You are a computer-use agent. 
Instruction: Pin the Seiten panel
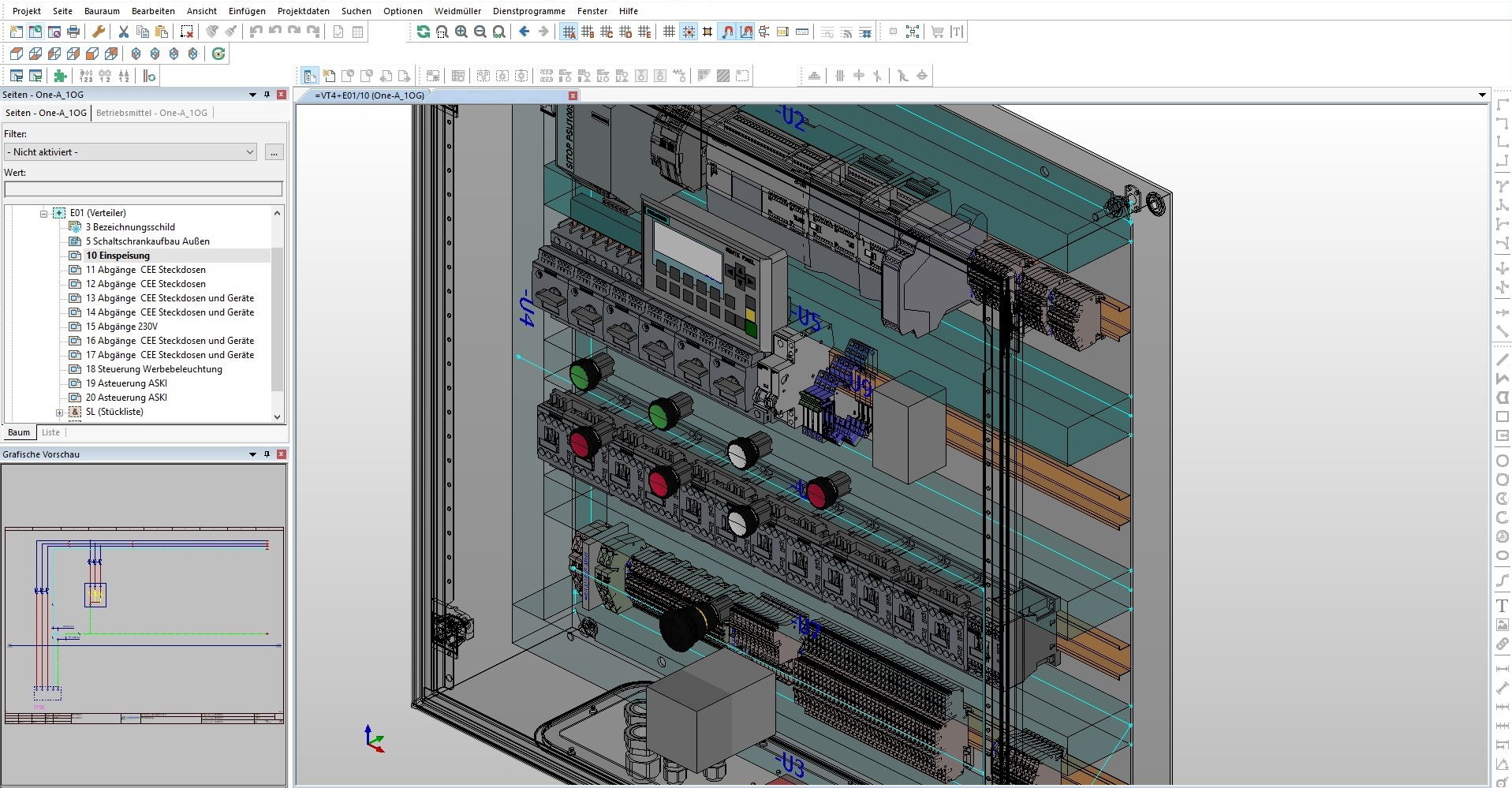click(267, 95)
